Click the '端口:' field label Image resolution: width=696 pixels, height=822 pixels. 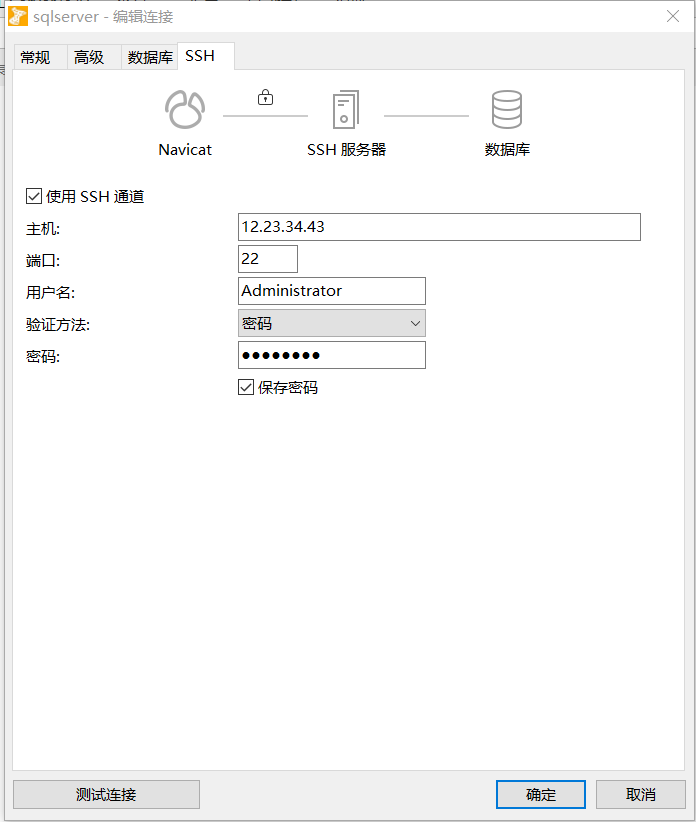click(43, 261)
